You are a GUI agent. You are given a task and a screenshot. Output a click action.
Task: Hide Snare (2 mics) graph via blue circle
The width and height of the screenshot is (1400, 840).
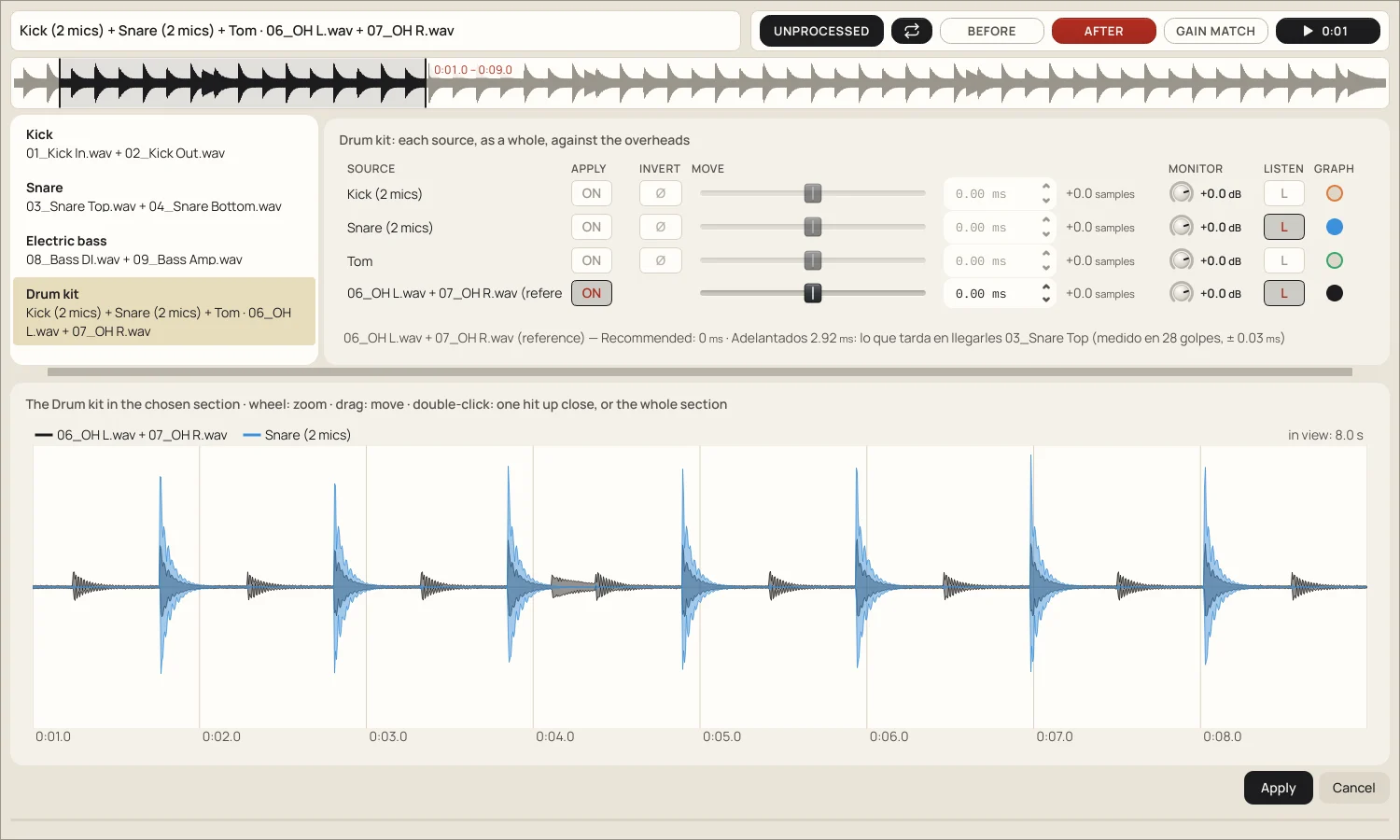point(1335,227)
